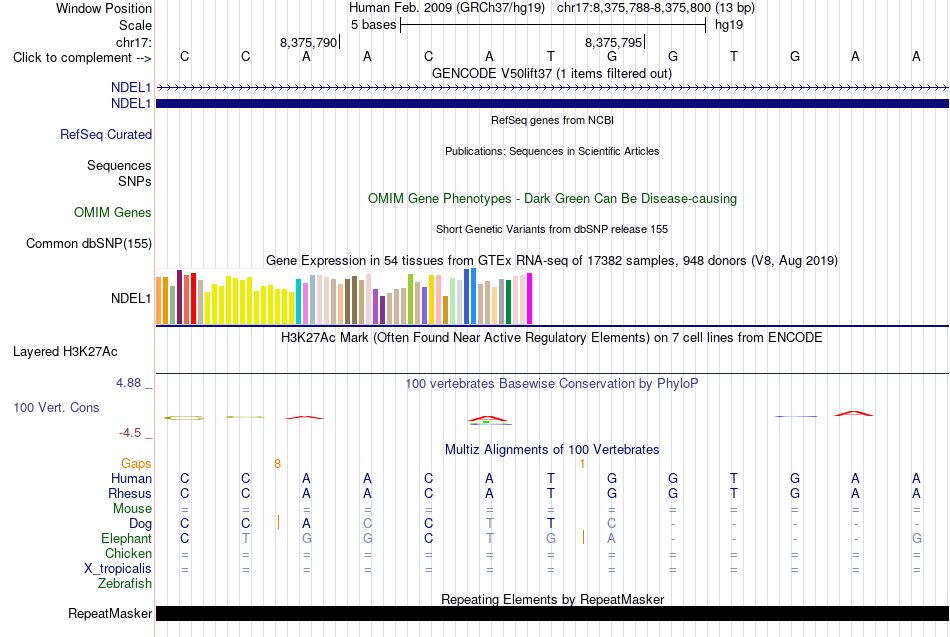
Task: Click the 5-base horizontal scale bar
Action: pos(553,25)
